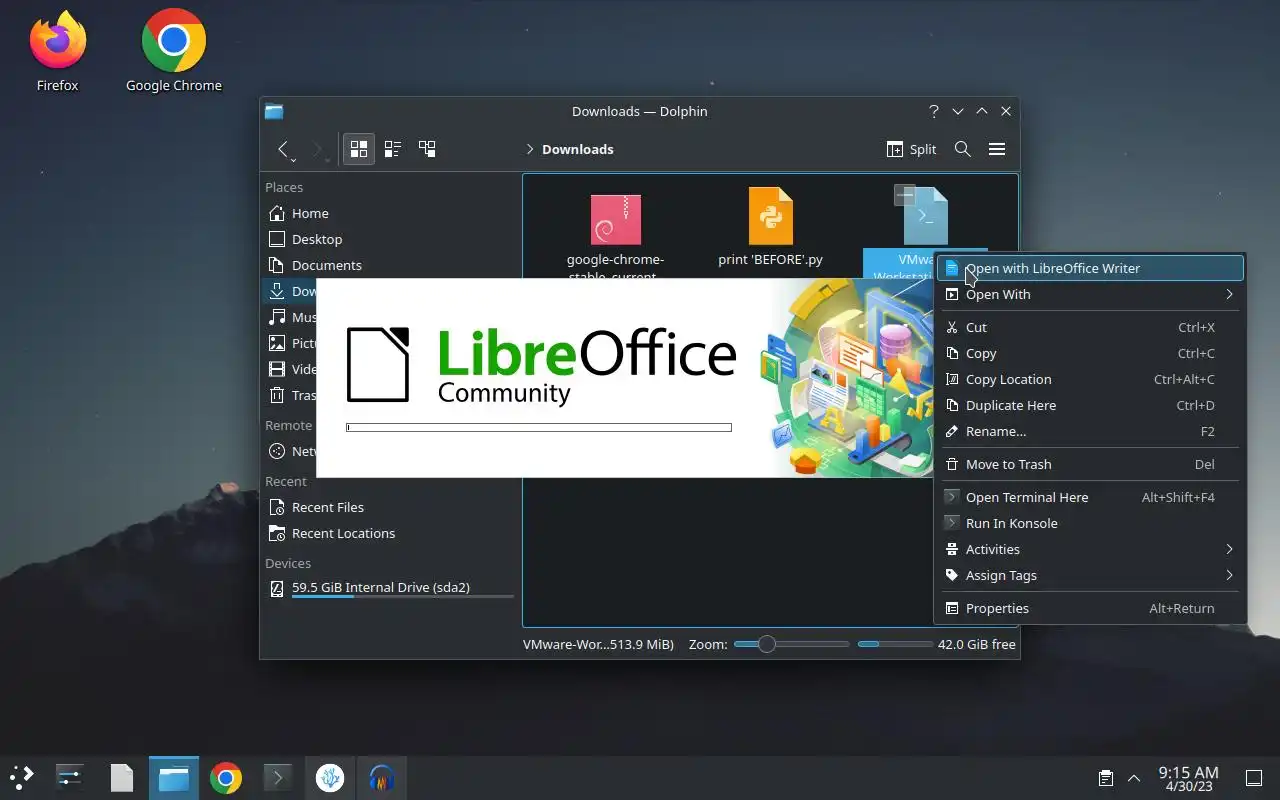Toggle selection marker on VMware Workstation file
Image resolution: width=1280 pixels, height=800 pixels.
tap(904, 195)
